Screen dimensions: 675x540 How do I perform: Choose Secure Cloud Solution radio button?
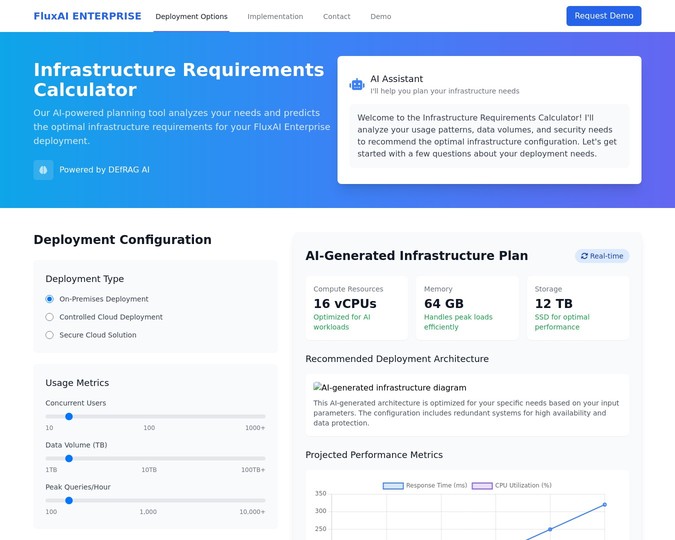click(50, 335)
